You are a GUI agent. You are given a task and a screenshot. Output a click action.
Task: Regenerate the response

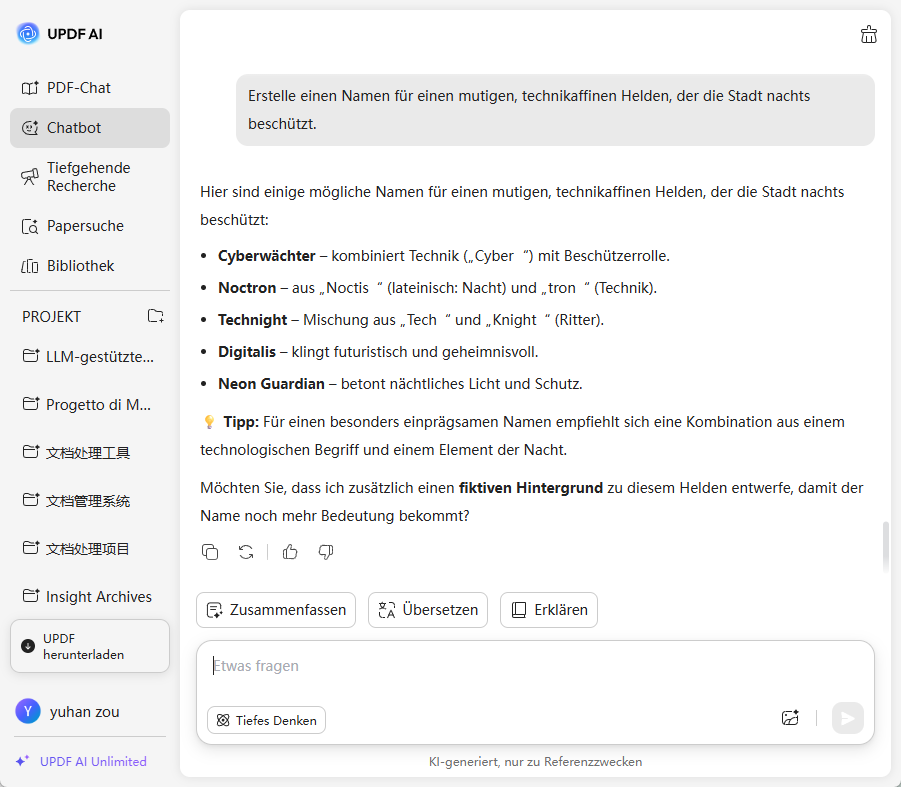[x=246, y=552]
